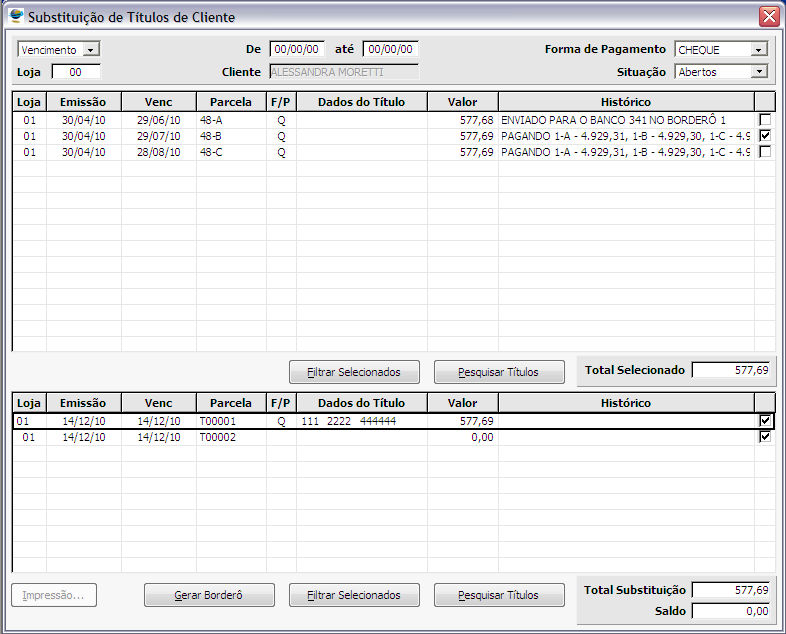Viewport: 786px width, 634px height.
Task: Click the até end date field
Action: [x=390, y=49]
